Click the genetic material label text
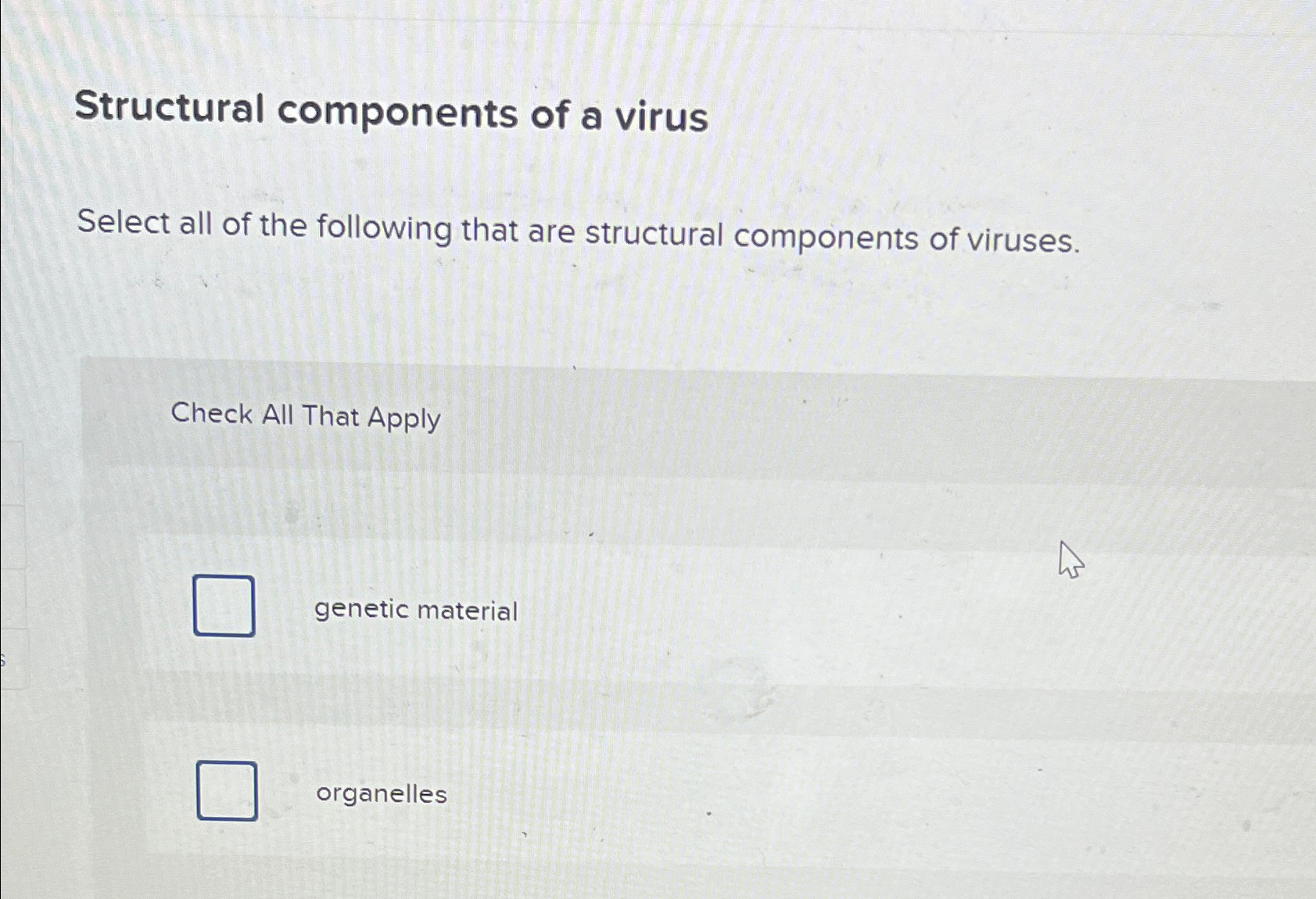 (x=415, y=611)
